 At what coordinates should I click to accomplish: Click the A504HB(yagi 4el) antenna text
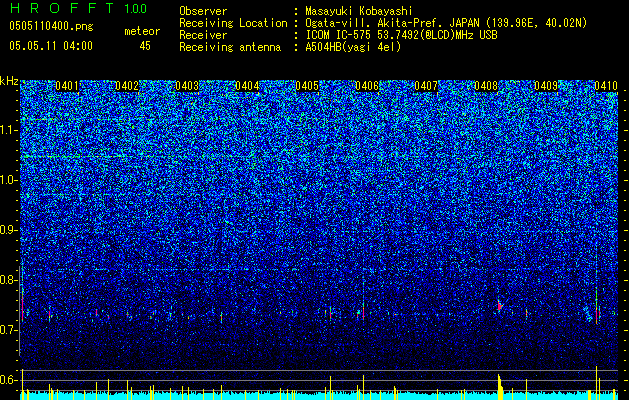tap(353, 47)
